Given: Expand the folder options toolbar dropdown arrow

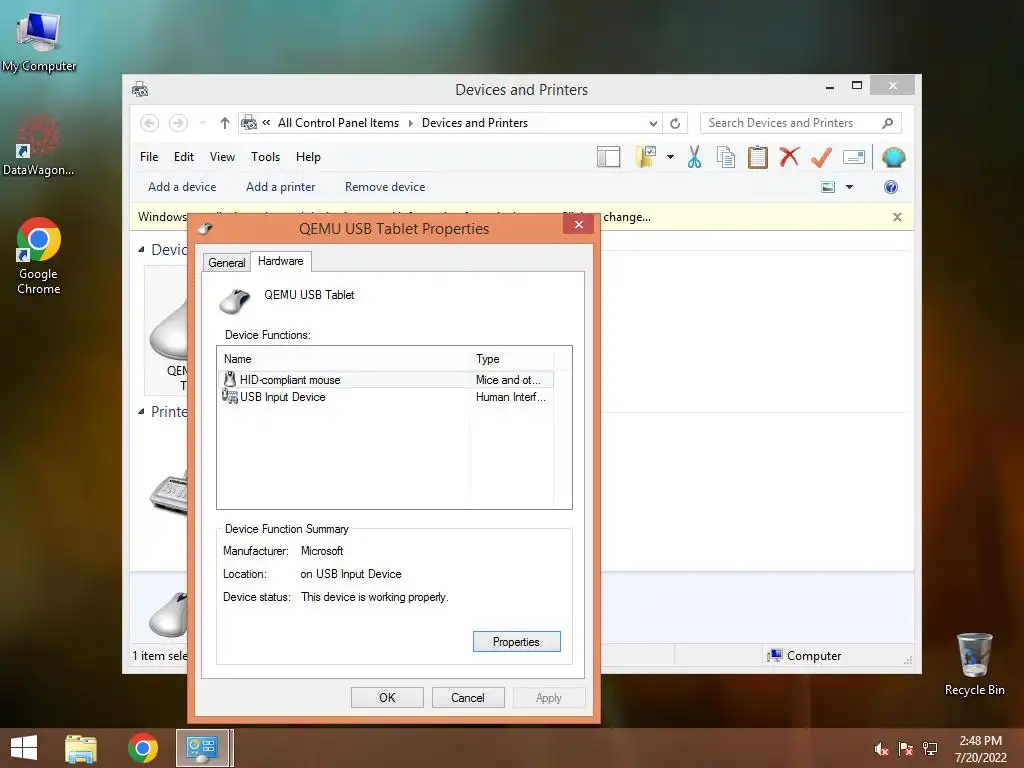Looking at the screenshot, I should tap(670, 157).
